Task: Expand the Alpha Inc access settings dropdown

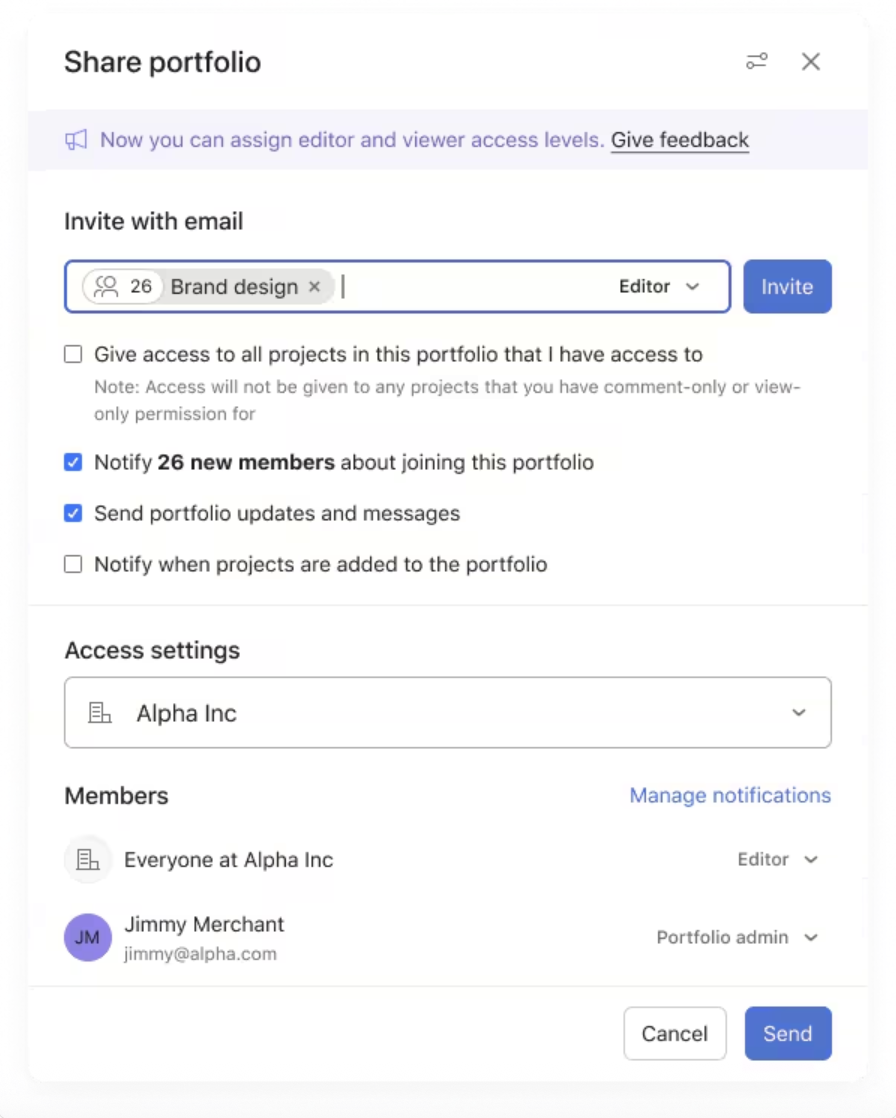Action: [448, 712]
